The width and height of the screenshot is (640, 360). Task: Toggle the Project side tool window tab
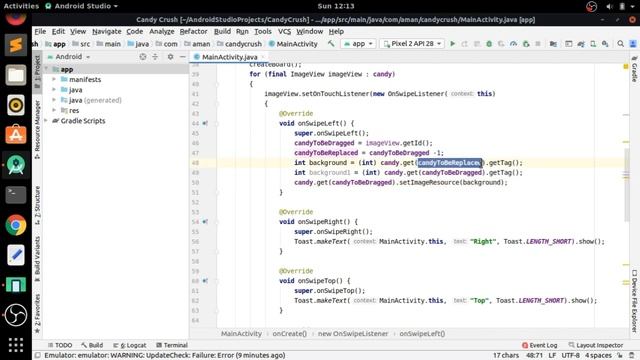pos(37,71)
